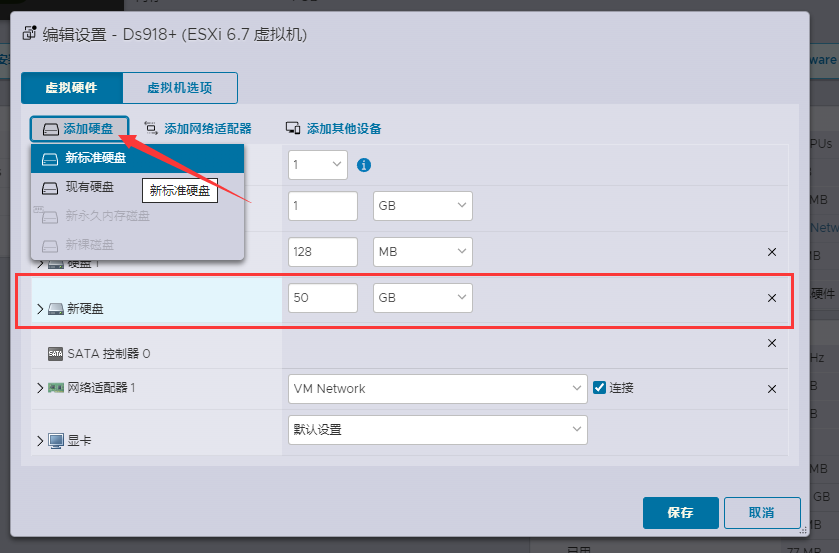Click the new hard disk size field showing 50
Screen dimensions: 839x553
point(322,297)
